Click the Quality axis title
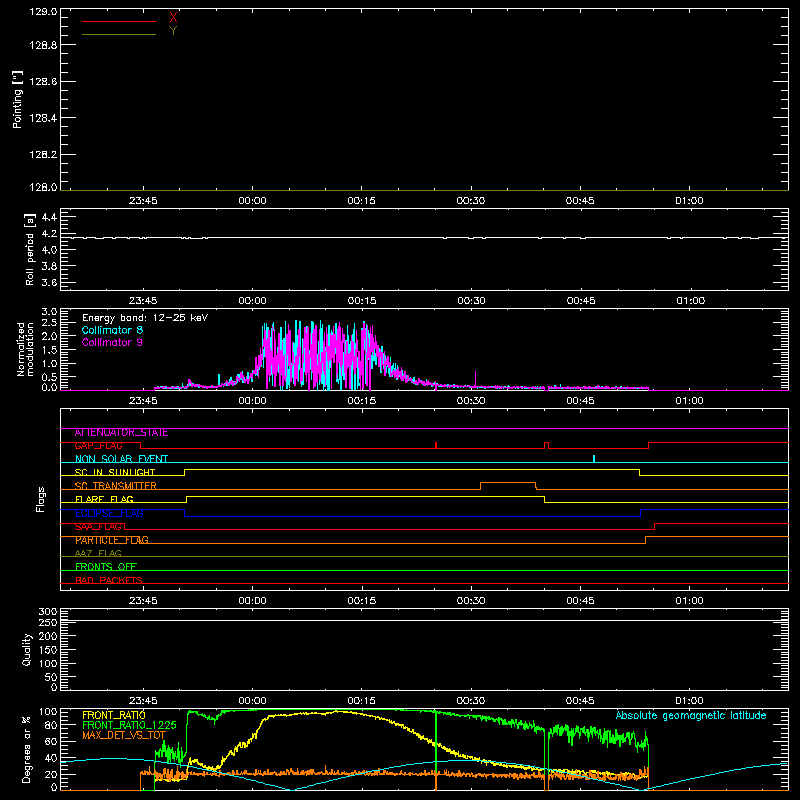The height and width of the screenshot is (800, 800). [27, 649]
